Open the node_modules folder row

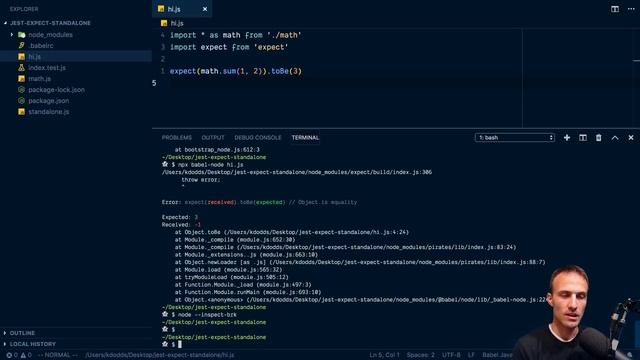(76, 35)
